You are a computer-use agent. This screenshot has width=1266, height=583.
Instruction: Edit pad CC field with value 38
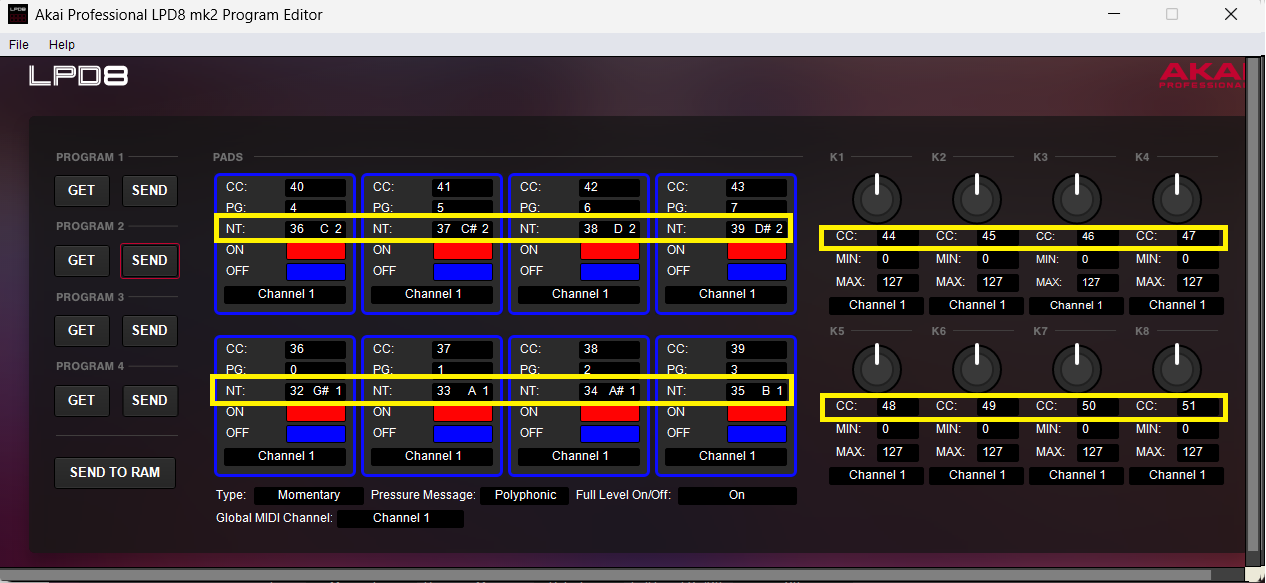610,349
